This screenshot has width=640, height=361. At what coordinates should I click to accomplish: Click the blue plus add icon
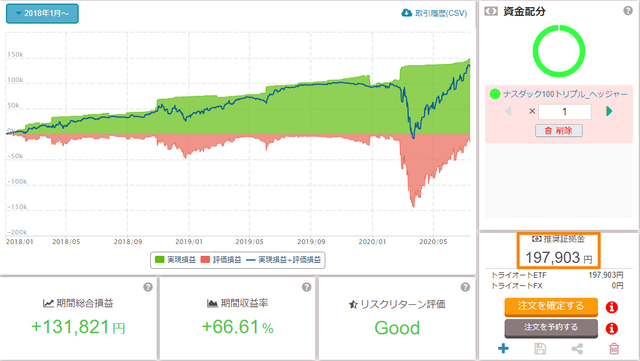pyautogui.click(x=503, y=348)
